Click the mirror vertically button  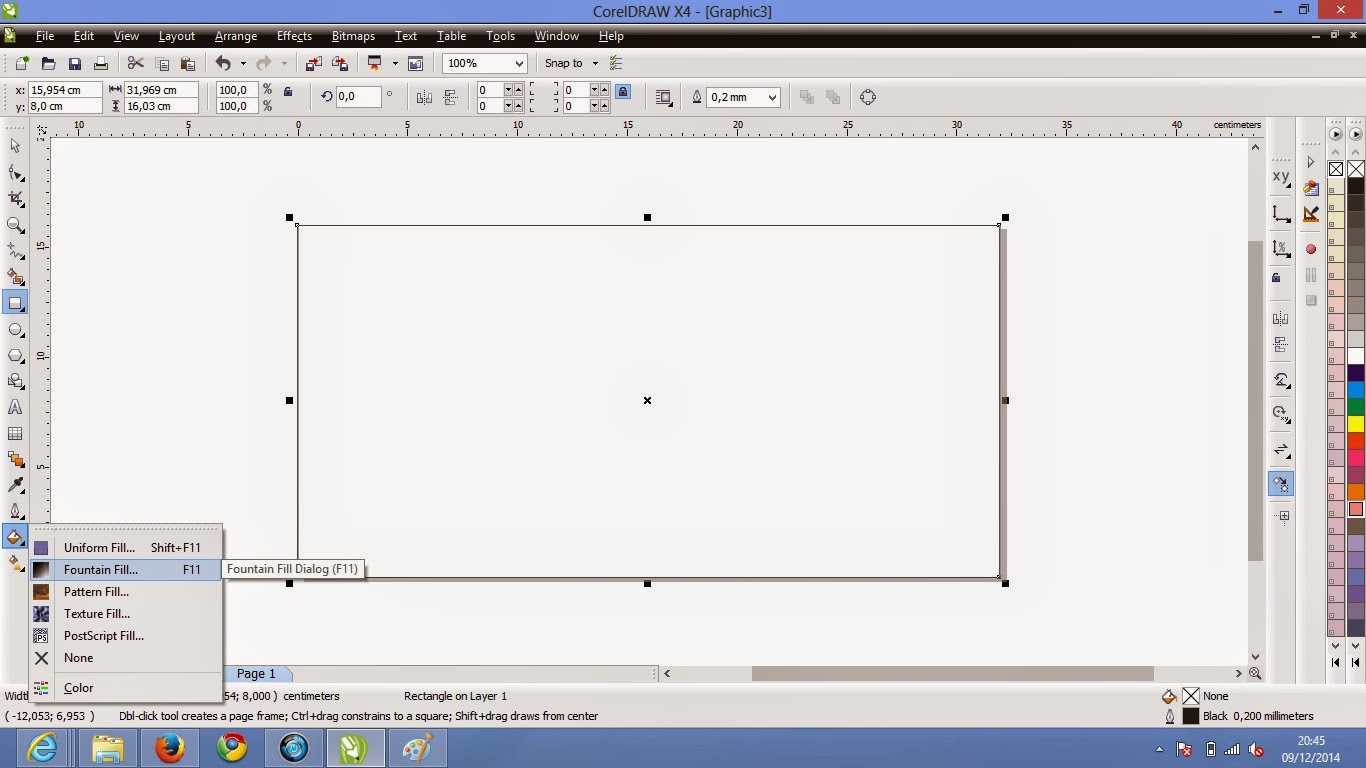point(450,97)
